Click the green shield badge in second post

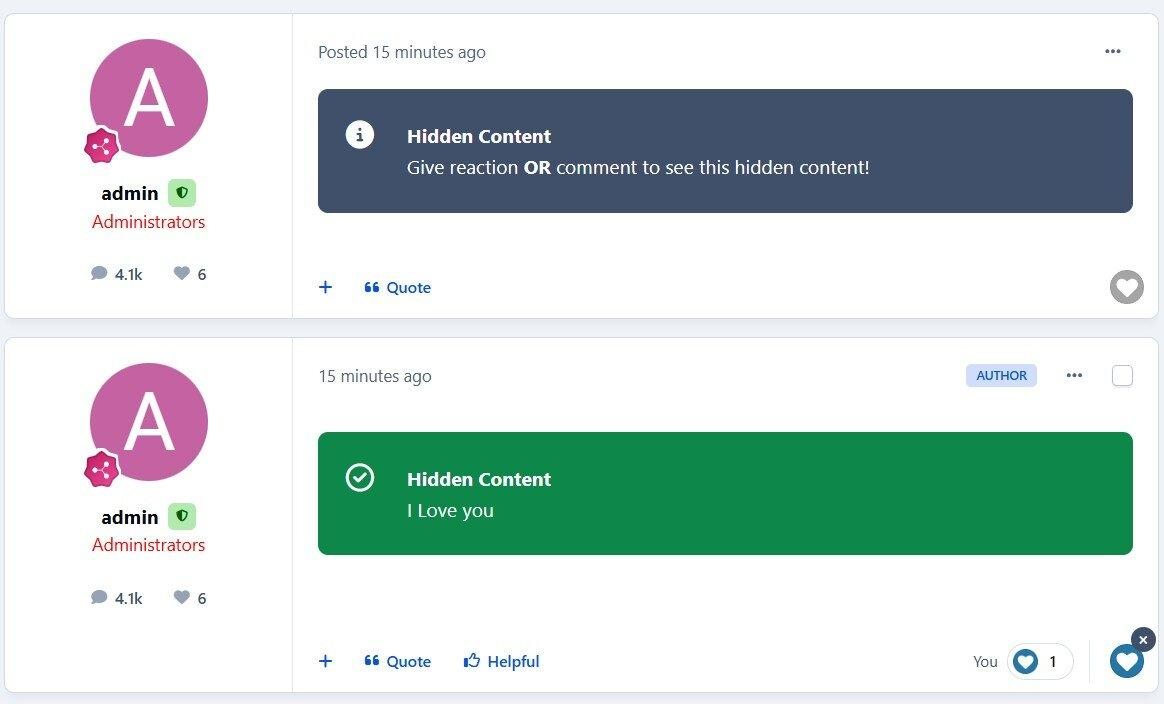[182, 517]
